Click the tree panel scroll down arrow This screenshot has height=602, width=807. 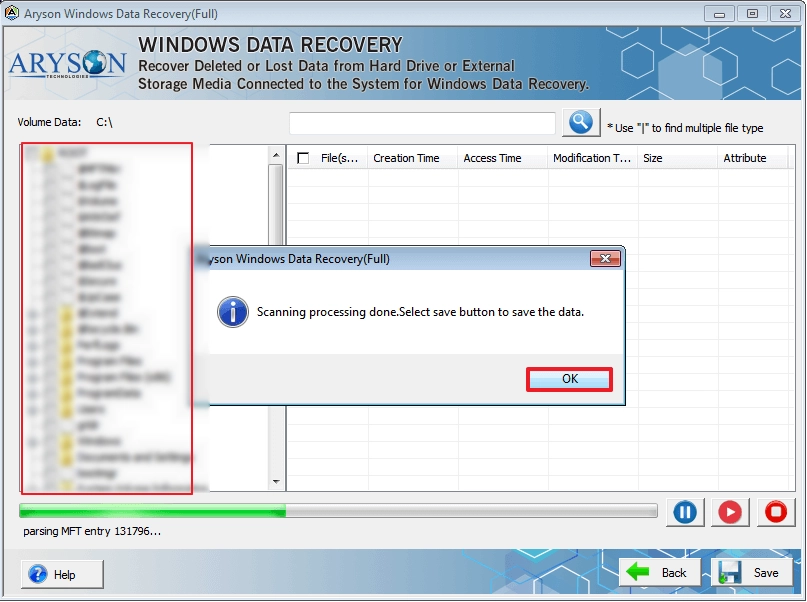coord(276,482)
